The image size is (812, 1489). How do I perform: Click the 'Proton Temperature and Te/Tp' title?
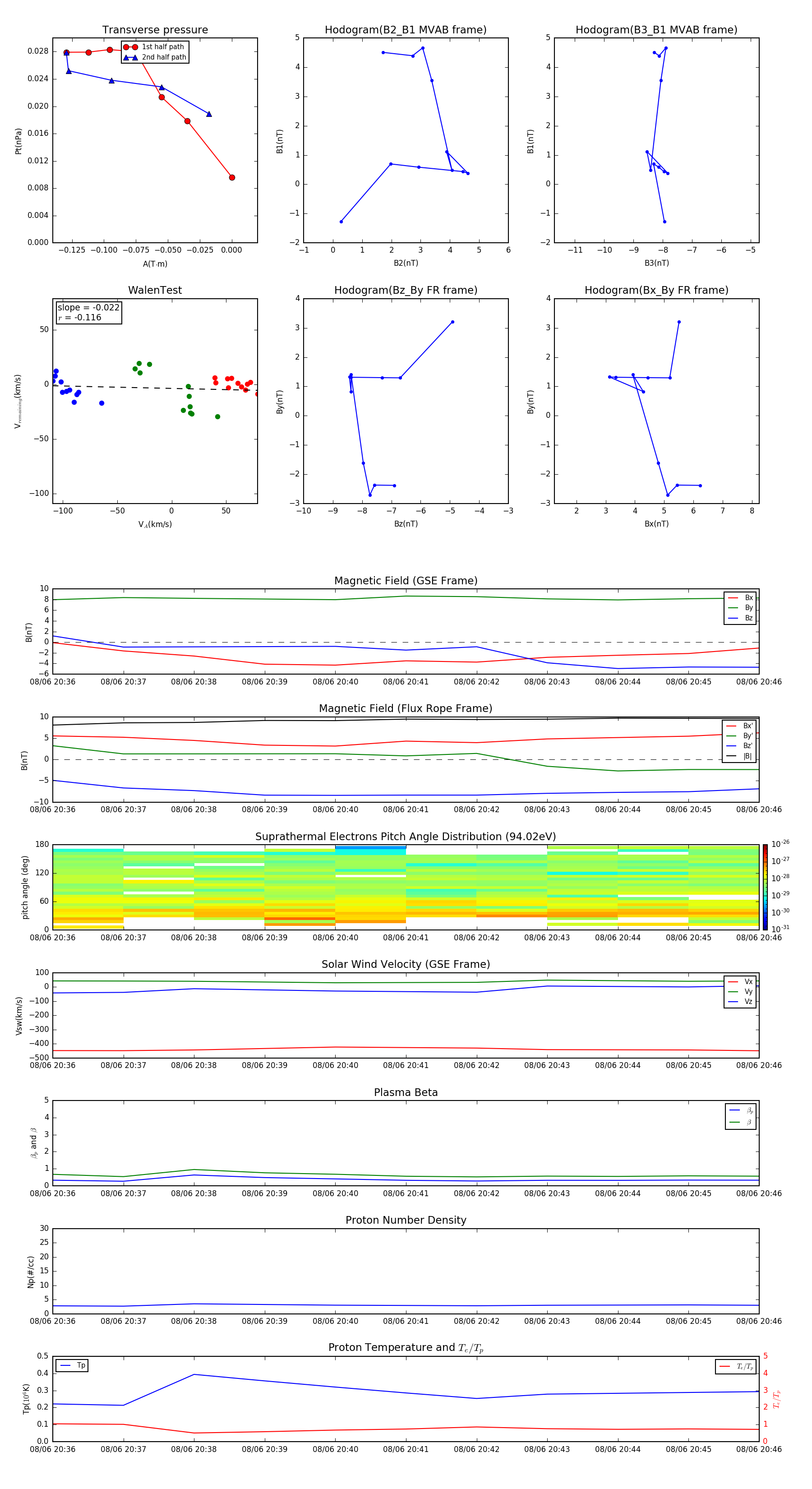pyautogui.click(x=406, y=1348)
